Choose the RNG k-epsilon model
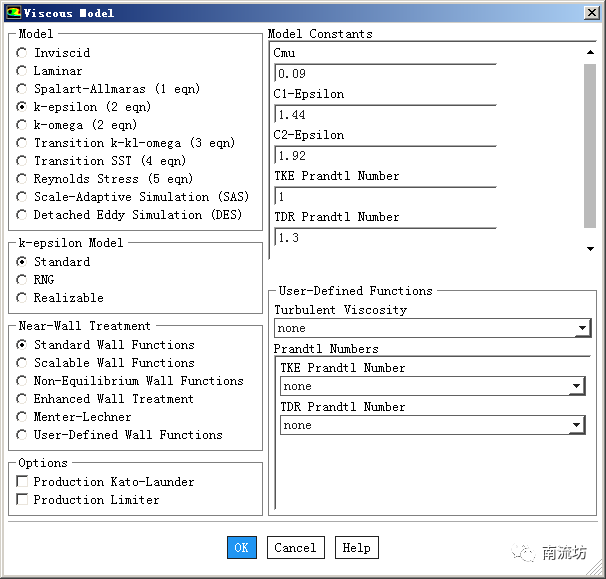This screenshot has width=606, height=579. click(x=22, y=280)
